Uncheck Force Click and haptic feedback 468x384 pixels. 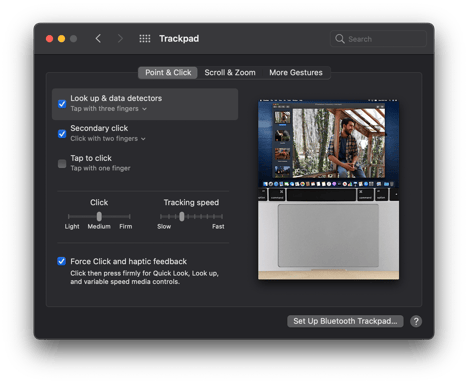coord(62,261)
